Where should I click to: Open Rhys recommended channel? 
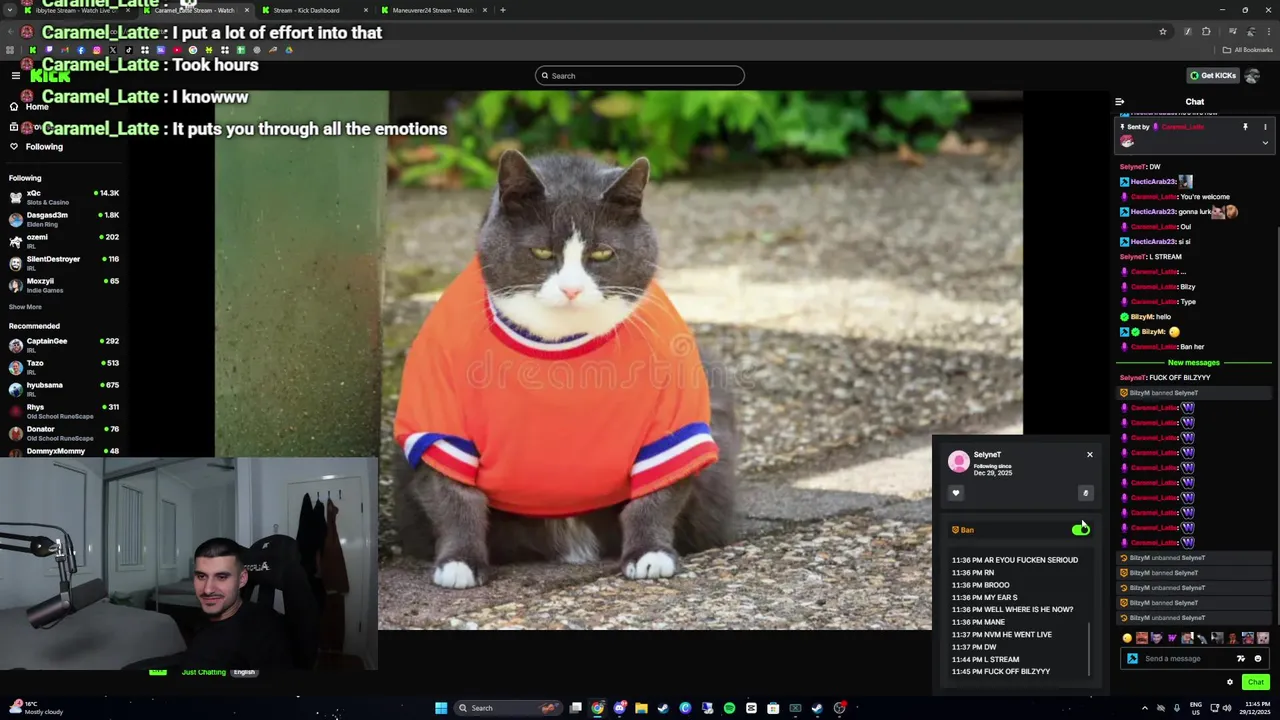64,411
